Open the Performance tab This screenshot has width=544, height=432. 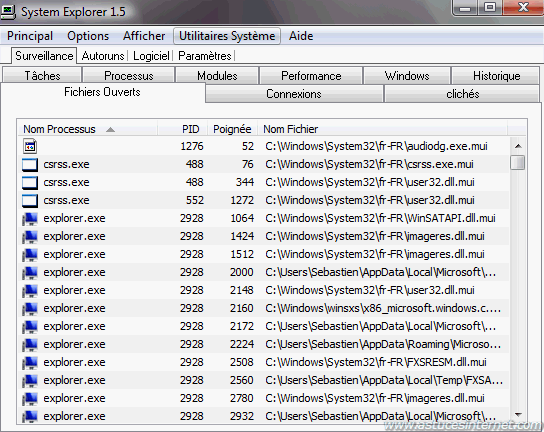click(311, 76)
